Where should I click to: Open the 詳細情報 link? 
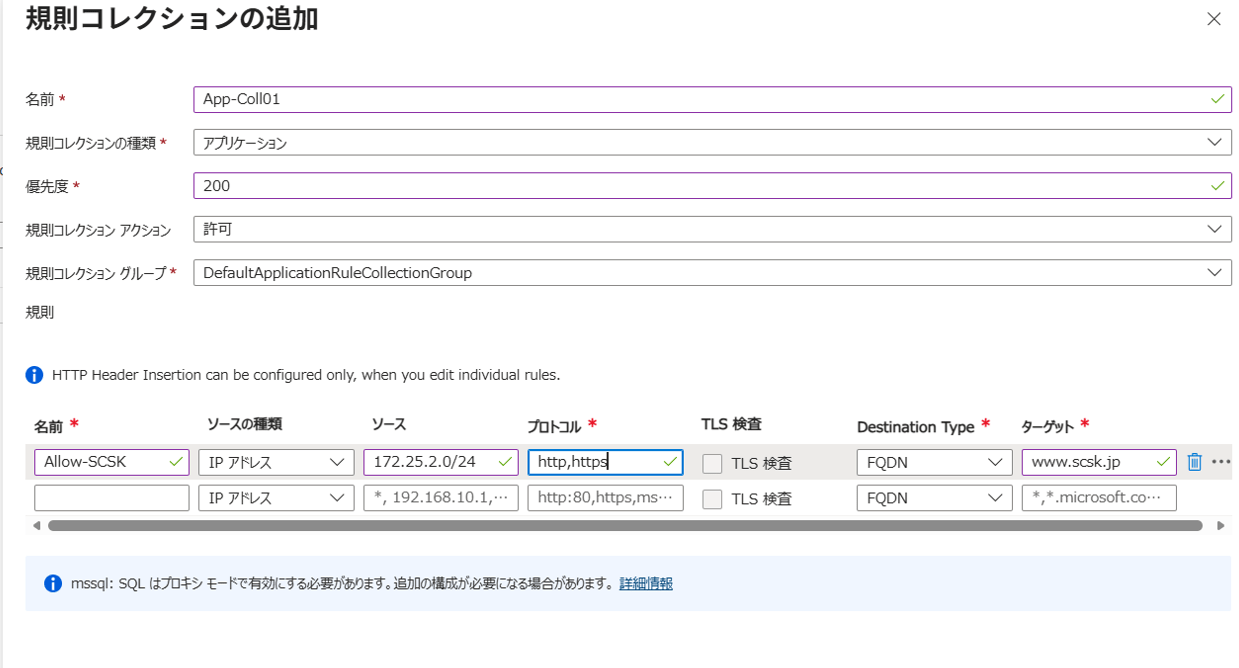tap(646, 584)
